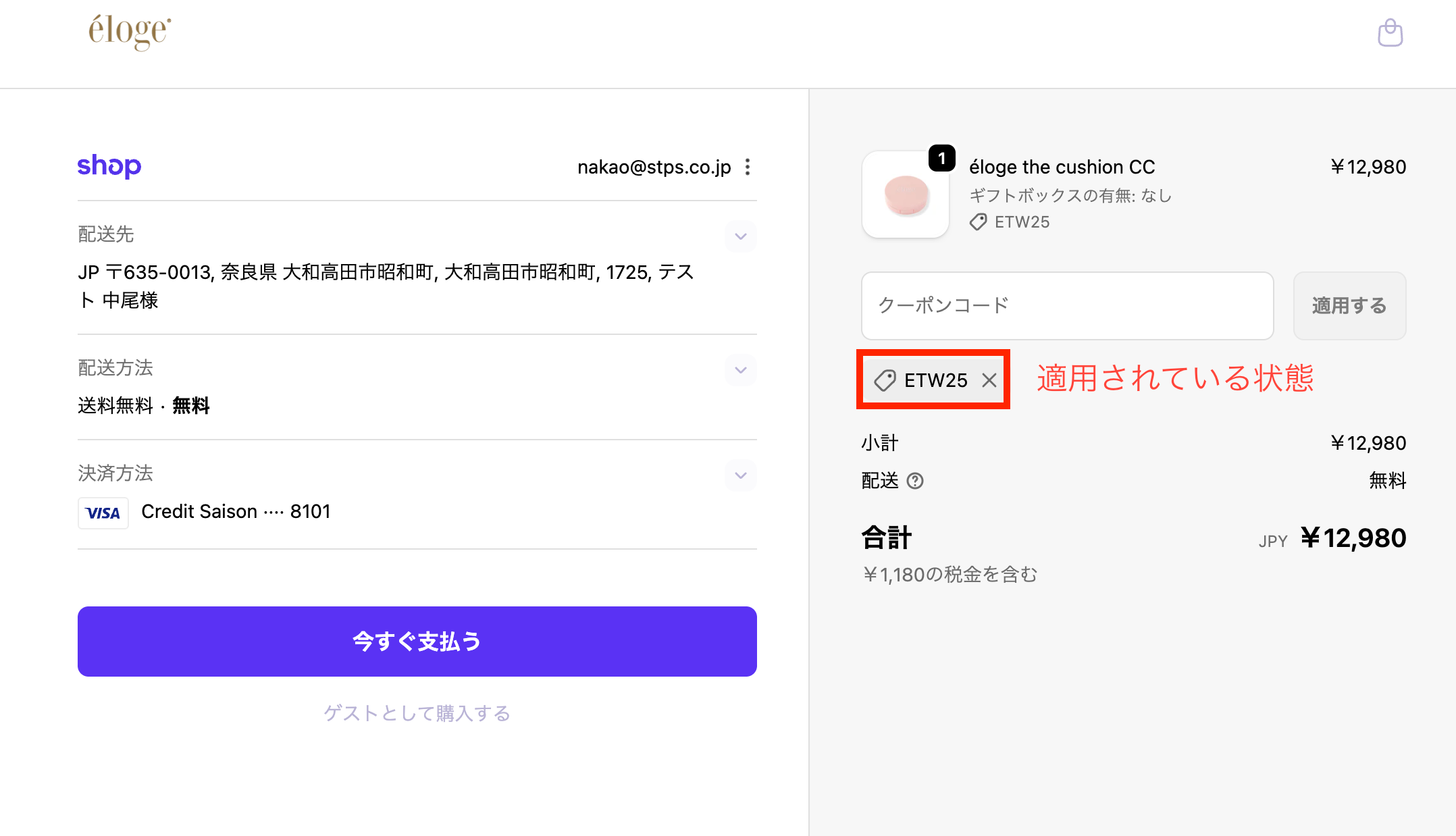Select the Credit Saison card ending 8101
This screenshot has height=836, width=1456.
236,512
